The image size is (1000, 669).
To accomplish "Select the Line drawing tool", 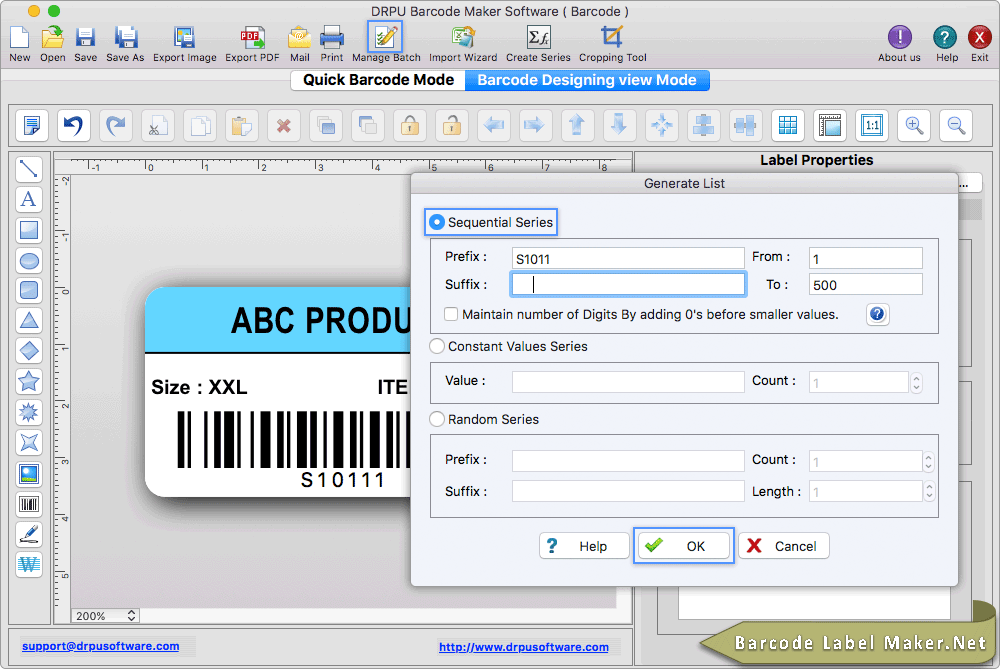I will tap(29, 169).
